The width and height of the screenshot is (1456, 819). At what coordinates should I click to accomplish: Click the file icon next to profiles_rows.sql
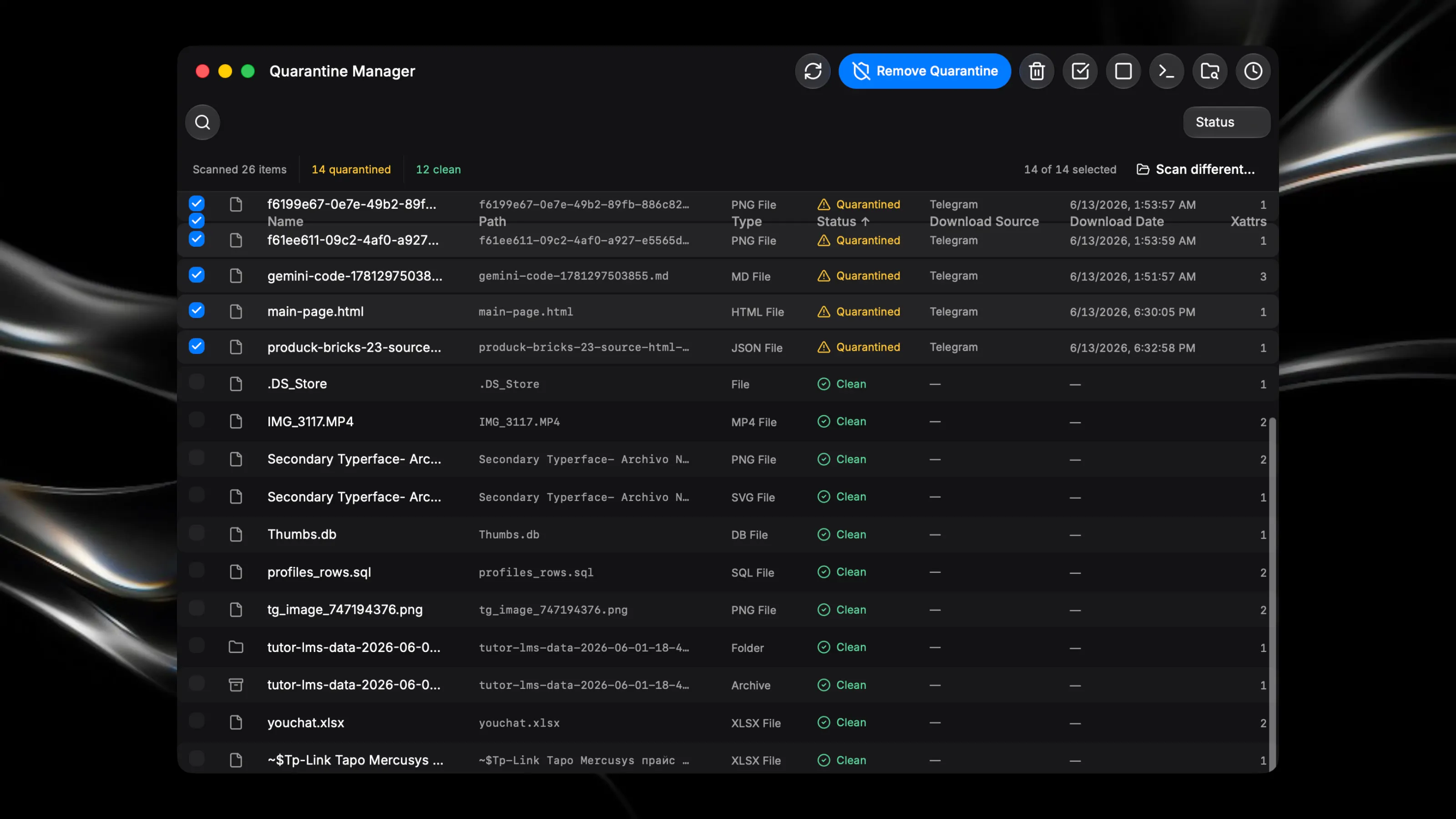[x=236, y=572]
